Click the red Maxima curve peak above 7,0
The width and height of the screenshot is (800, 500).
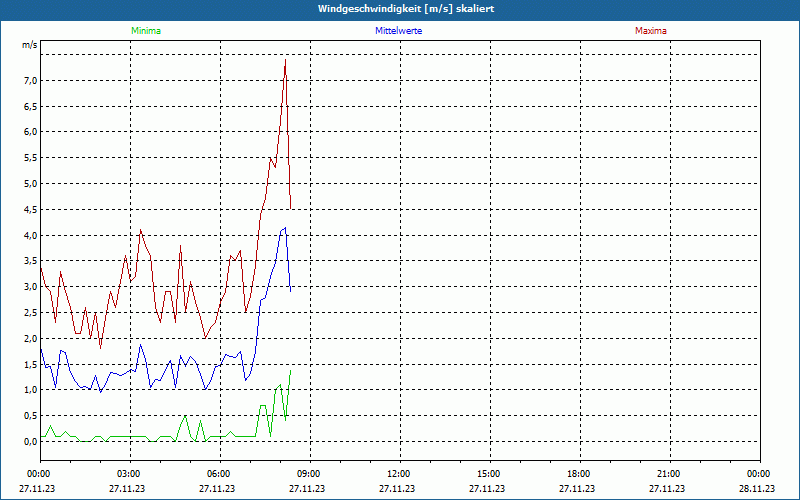pos(285,61)
